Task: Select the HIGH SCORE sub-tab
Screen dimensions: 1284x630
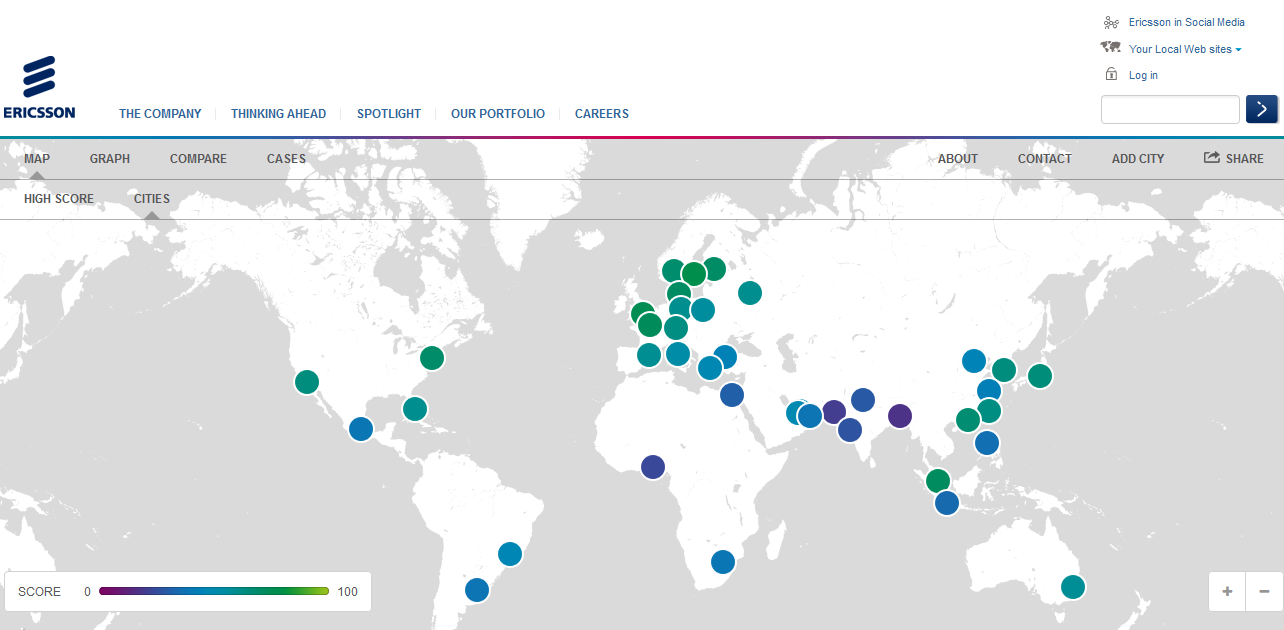Action: (59, 199)
